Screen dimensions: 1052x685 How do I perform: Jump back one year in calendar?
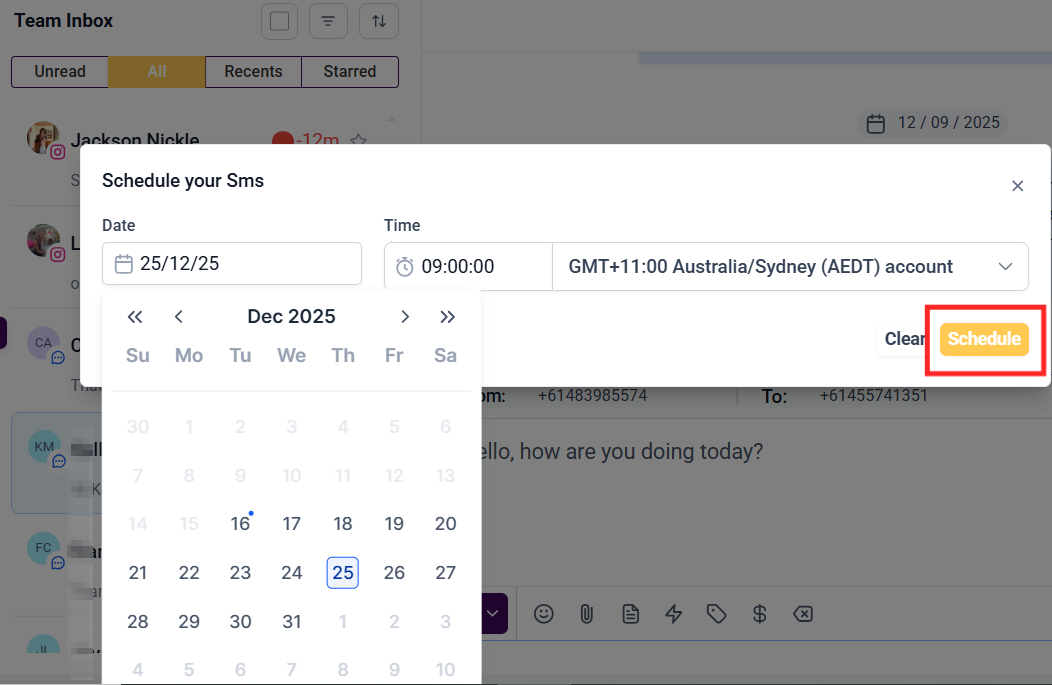tap(135, 317)
